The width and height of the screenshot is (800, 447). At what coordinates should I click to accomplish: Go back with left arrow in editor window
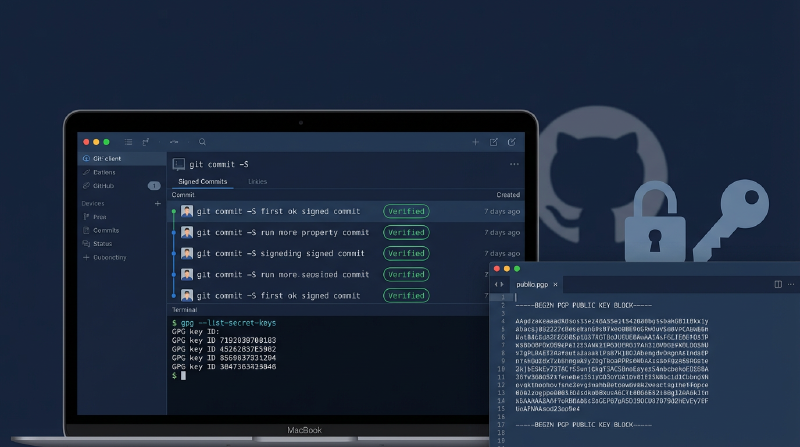(x=496, y=285)
